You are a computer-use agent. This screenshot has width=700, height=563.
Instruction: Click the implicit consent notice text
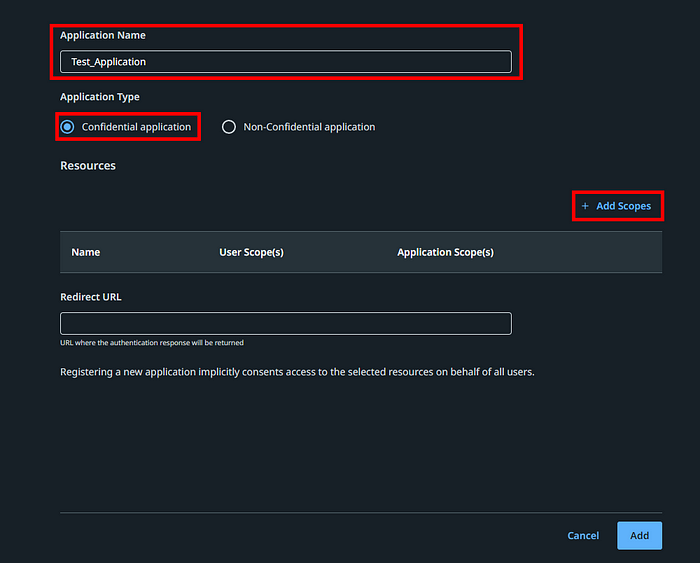(297, 372)
